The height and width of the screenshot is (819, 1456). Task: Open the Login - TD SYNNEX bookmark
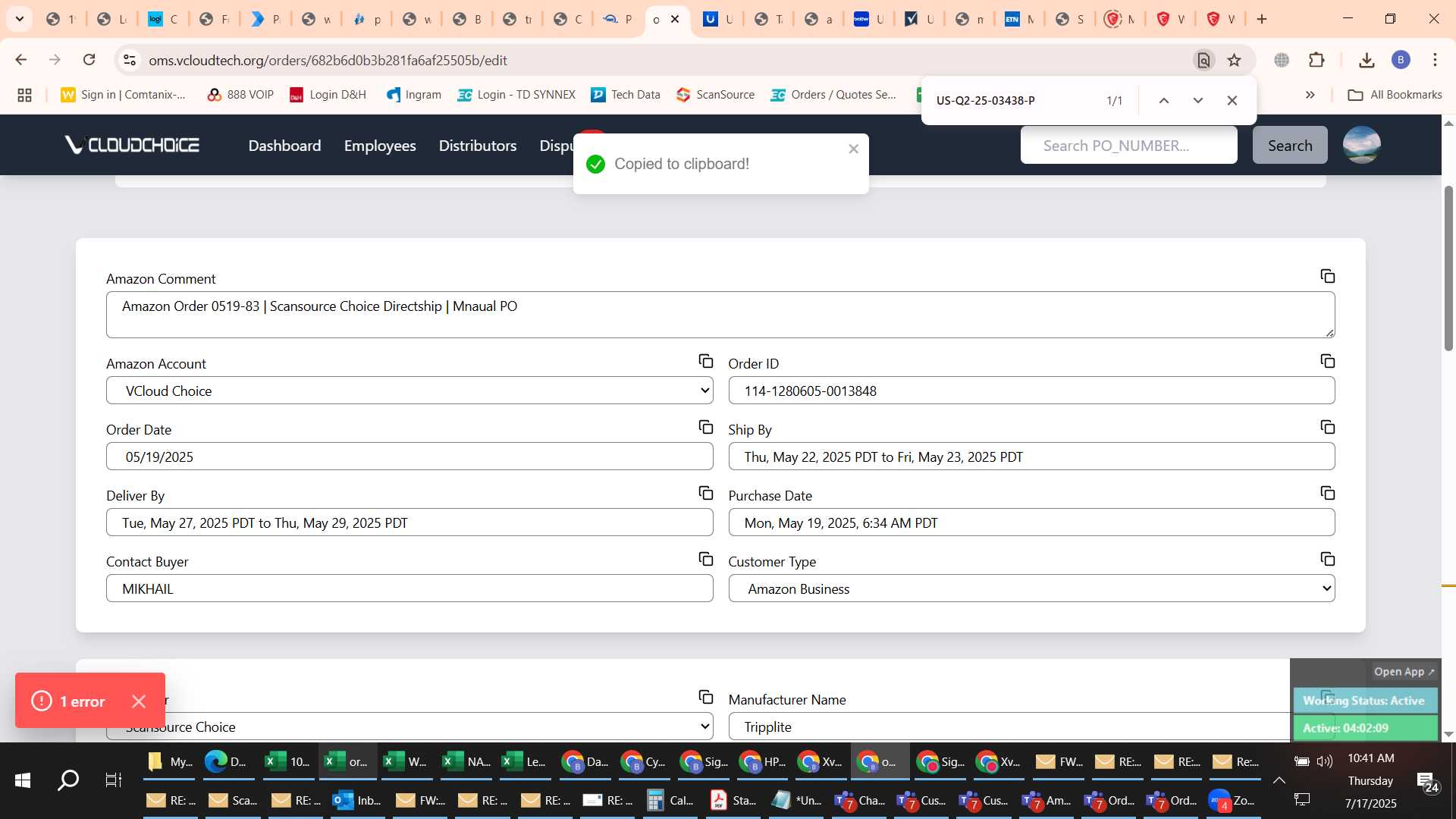tap(516, 95)
